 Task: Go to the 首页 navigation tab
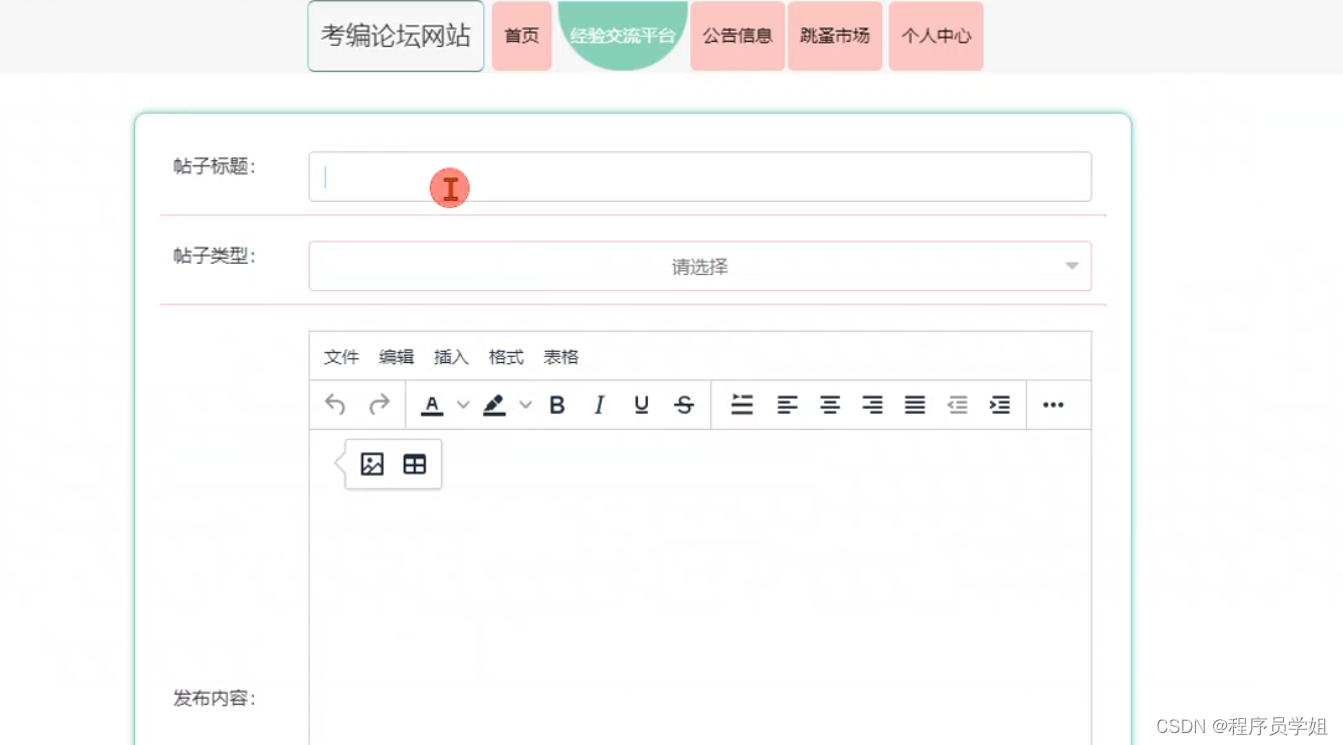pyautogui.click(x=522, y=36)
